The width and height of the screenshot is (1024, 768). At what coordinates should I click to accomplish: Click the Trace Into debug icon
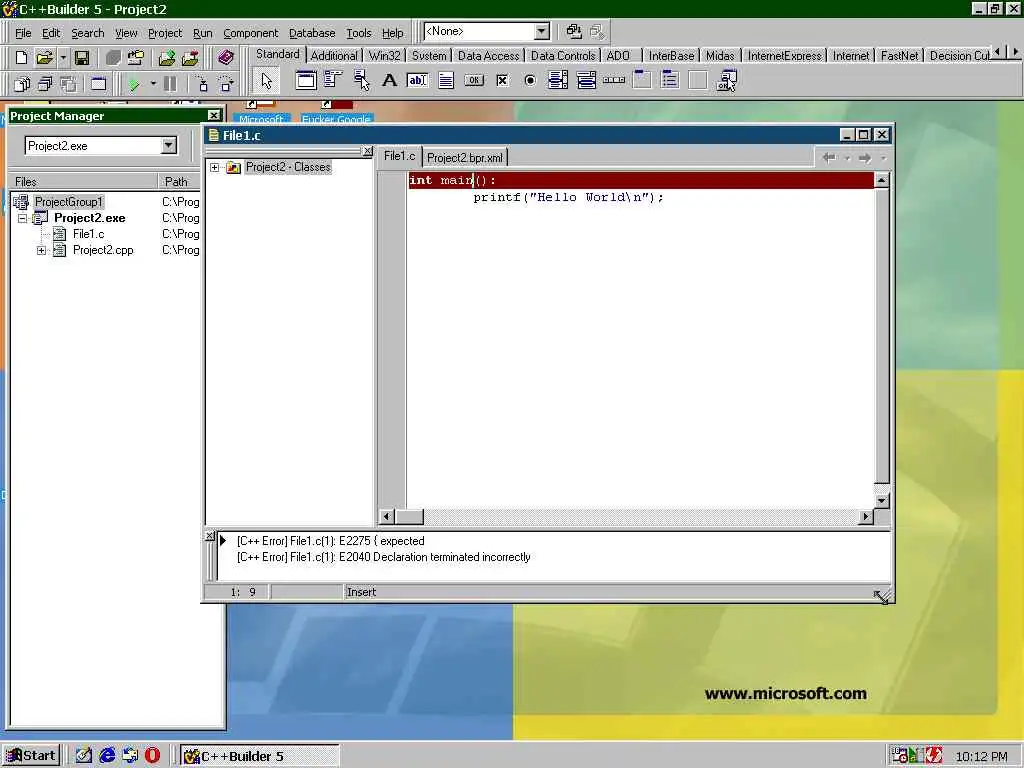[202, 84]
